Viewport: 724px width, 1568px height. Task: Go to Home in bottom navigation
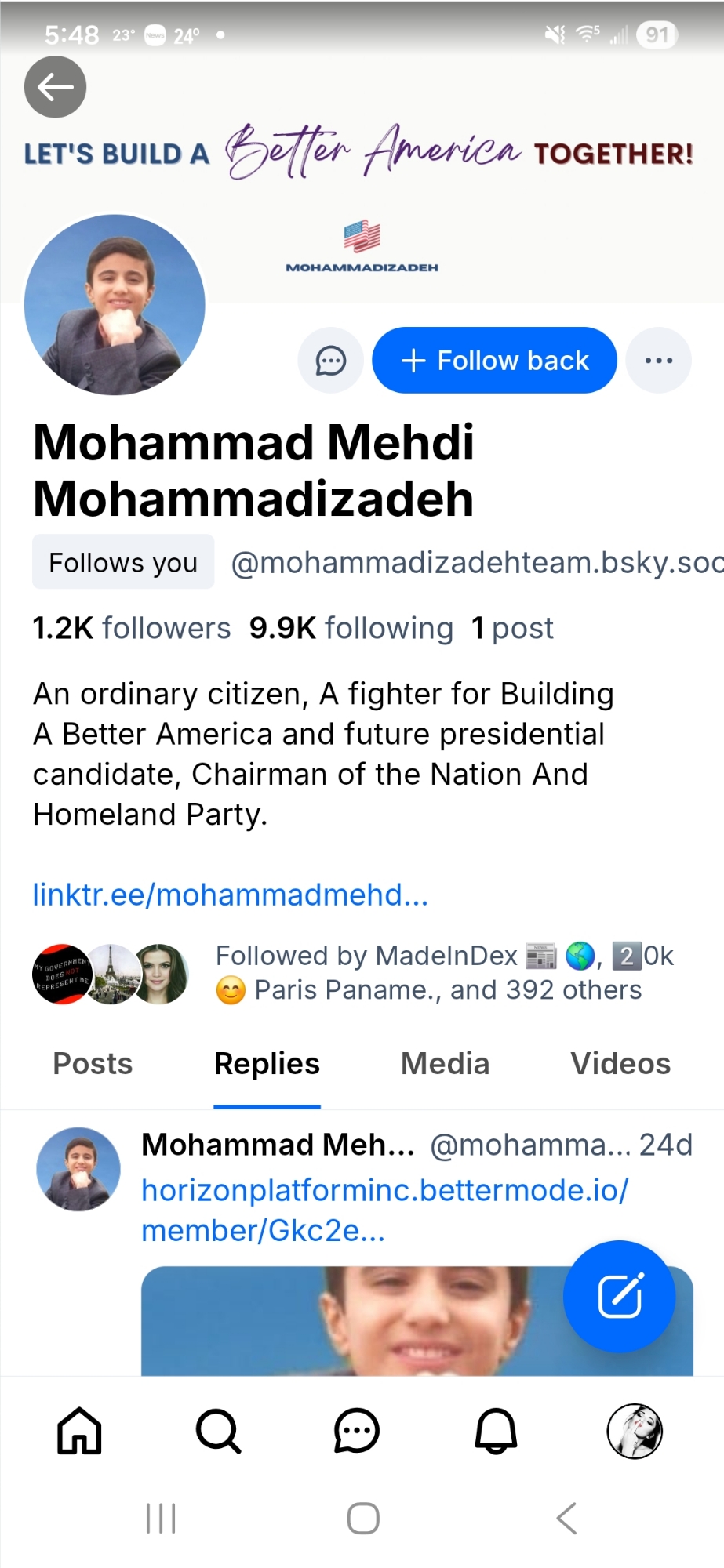point(79,1431)
